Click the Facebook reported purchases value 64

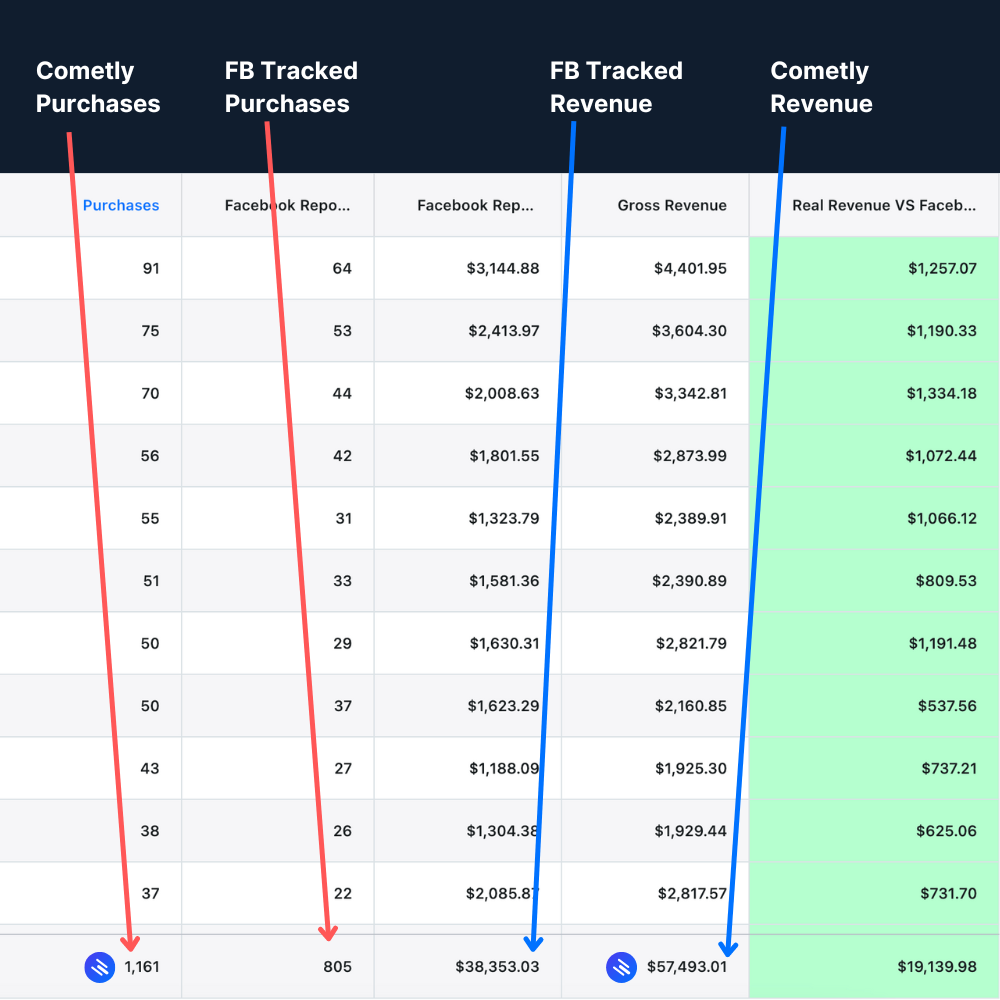tap(342, 268)
